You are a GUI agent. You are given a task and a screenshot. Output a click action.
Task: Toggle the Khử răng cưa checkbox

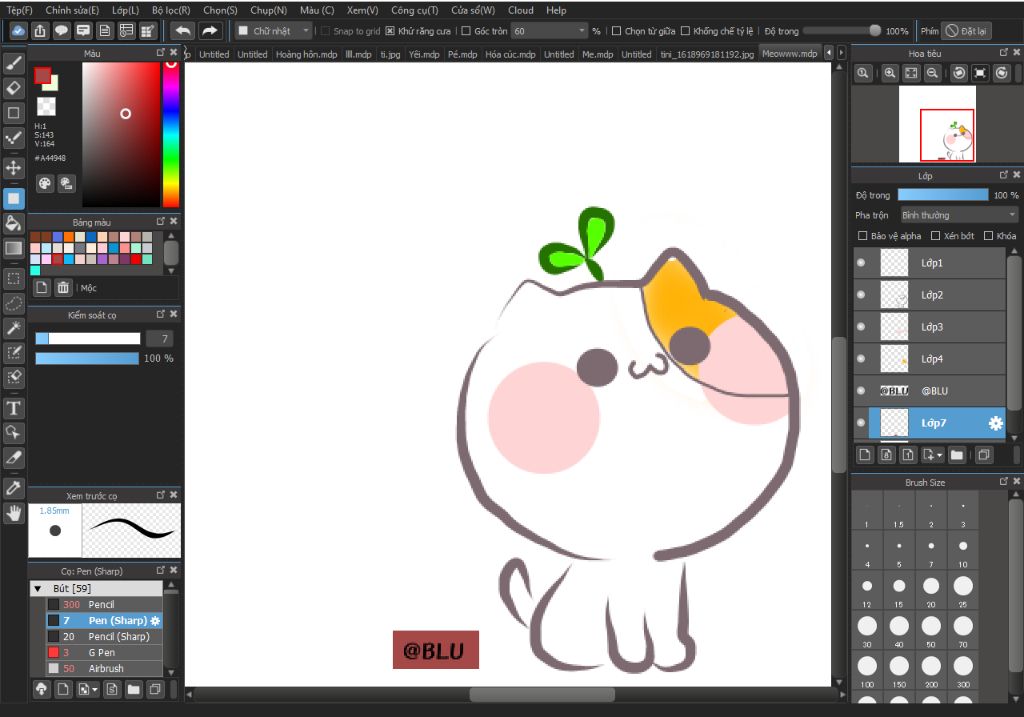[390, 31]
